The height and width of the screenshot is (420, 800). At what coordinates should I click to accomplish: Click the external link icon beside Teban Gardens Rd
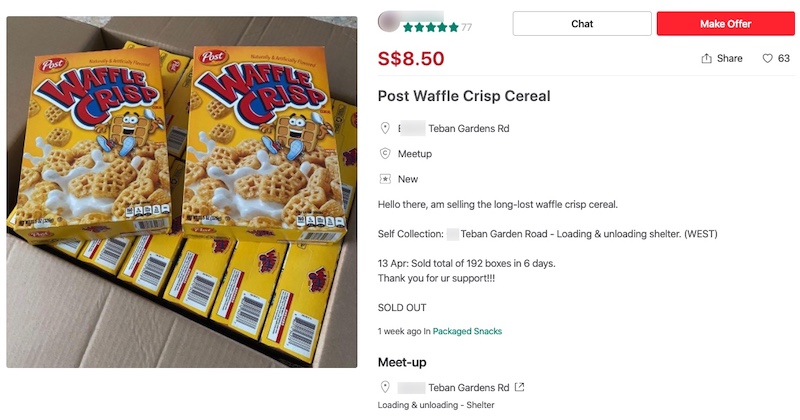tap(519, 387)
